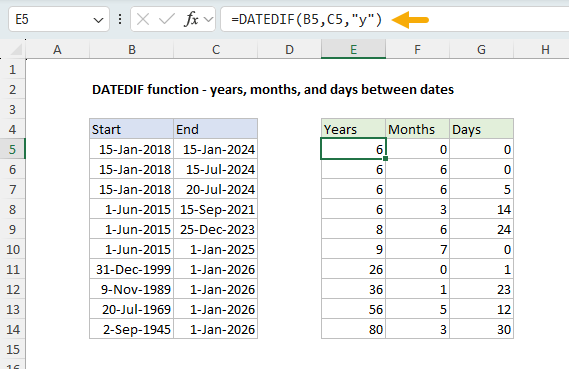Click the formula bar vertical dots handle
The height and width of the screenshot is (369, 569).
click(120, 19)
